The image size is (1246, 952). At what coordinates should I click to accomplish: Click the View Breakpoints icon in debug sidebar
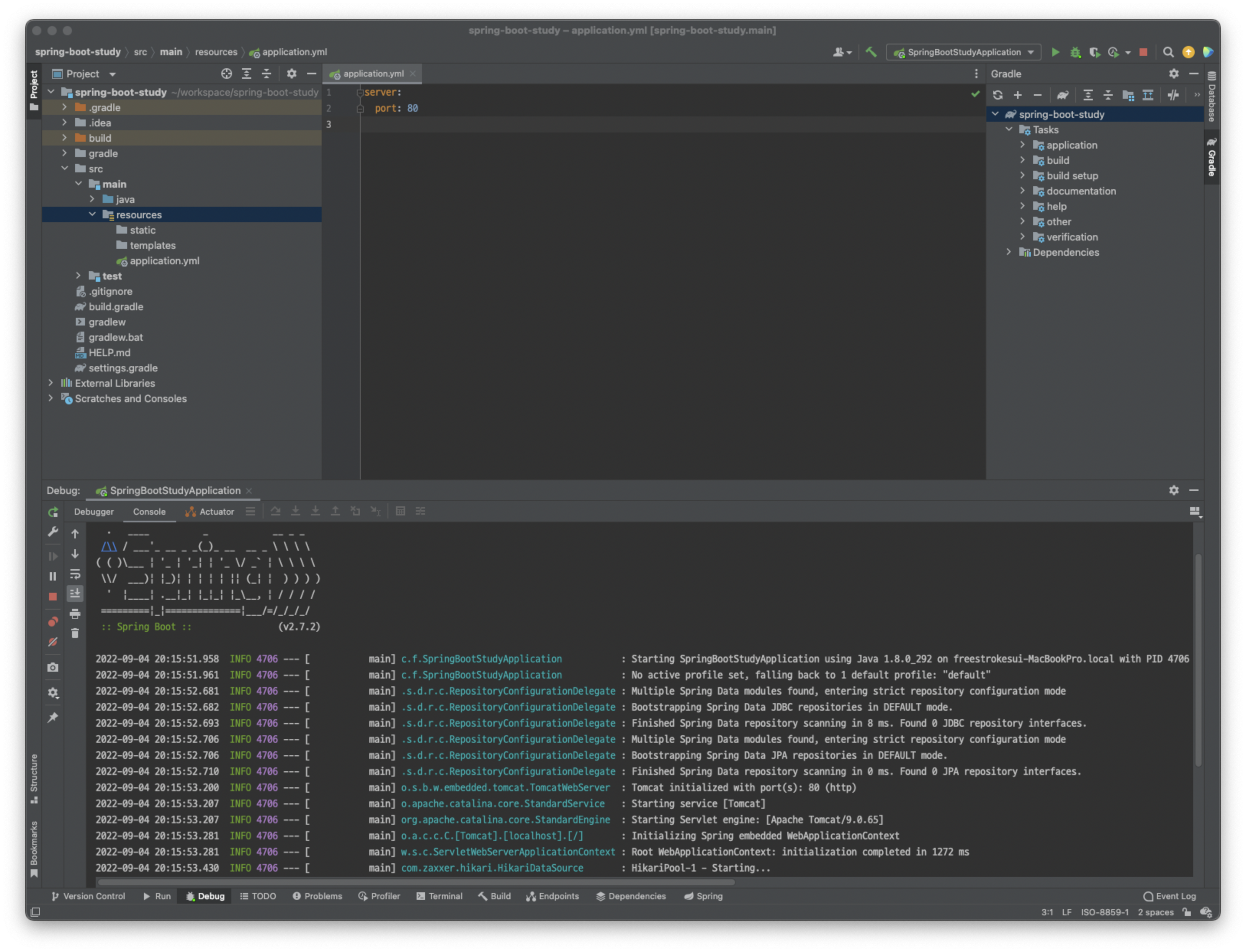pyautogui.click(x=53, y=622)
